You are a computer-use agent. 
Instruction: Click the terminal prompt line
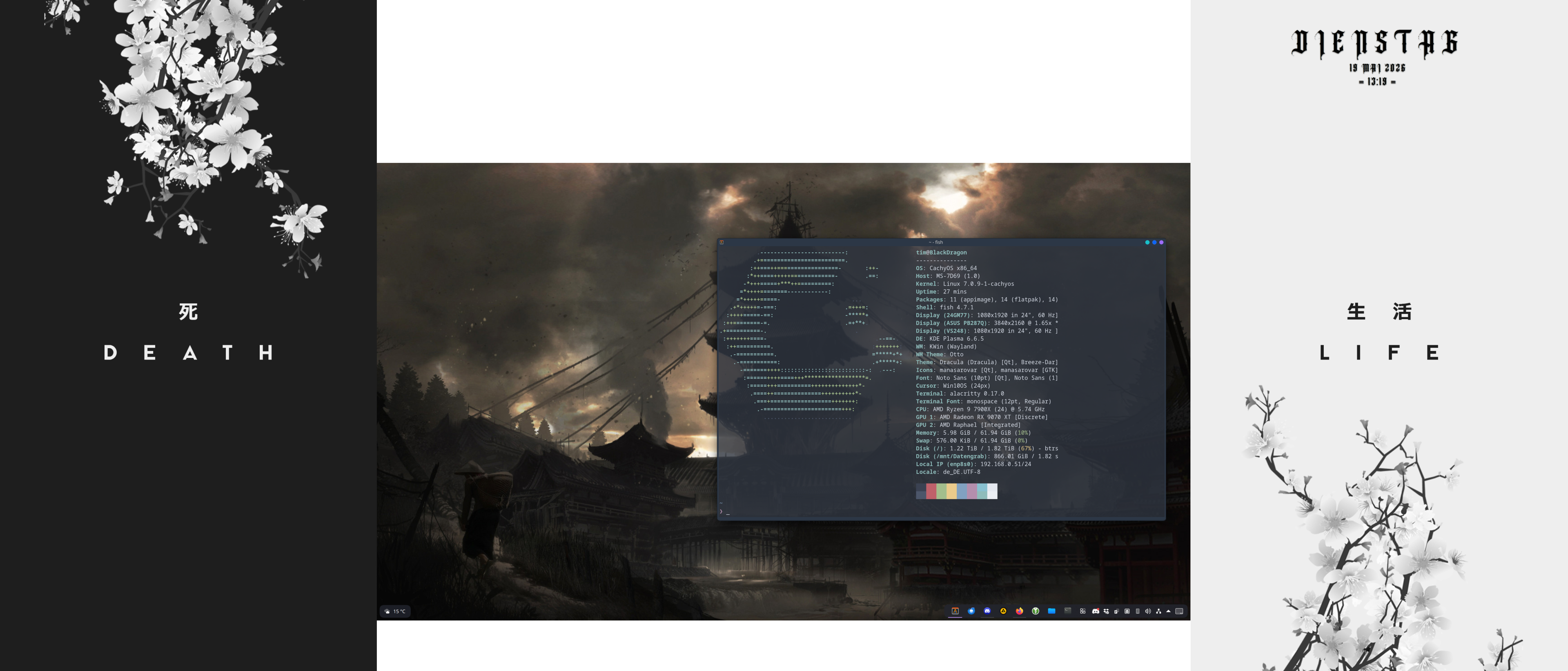tap(941, 511)
